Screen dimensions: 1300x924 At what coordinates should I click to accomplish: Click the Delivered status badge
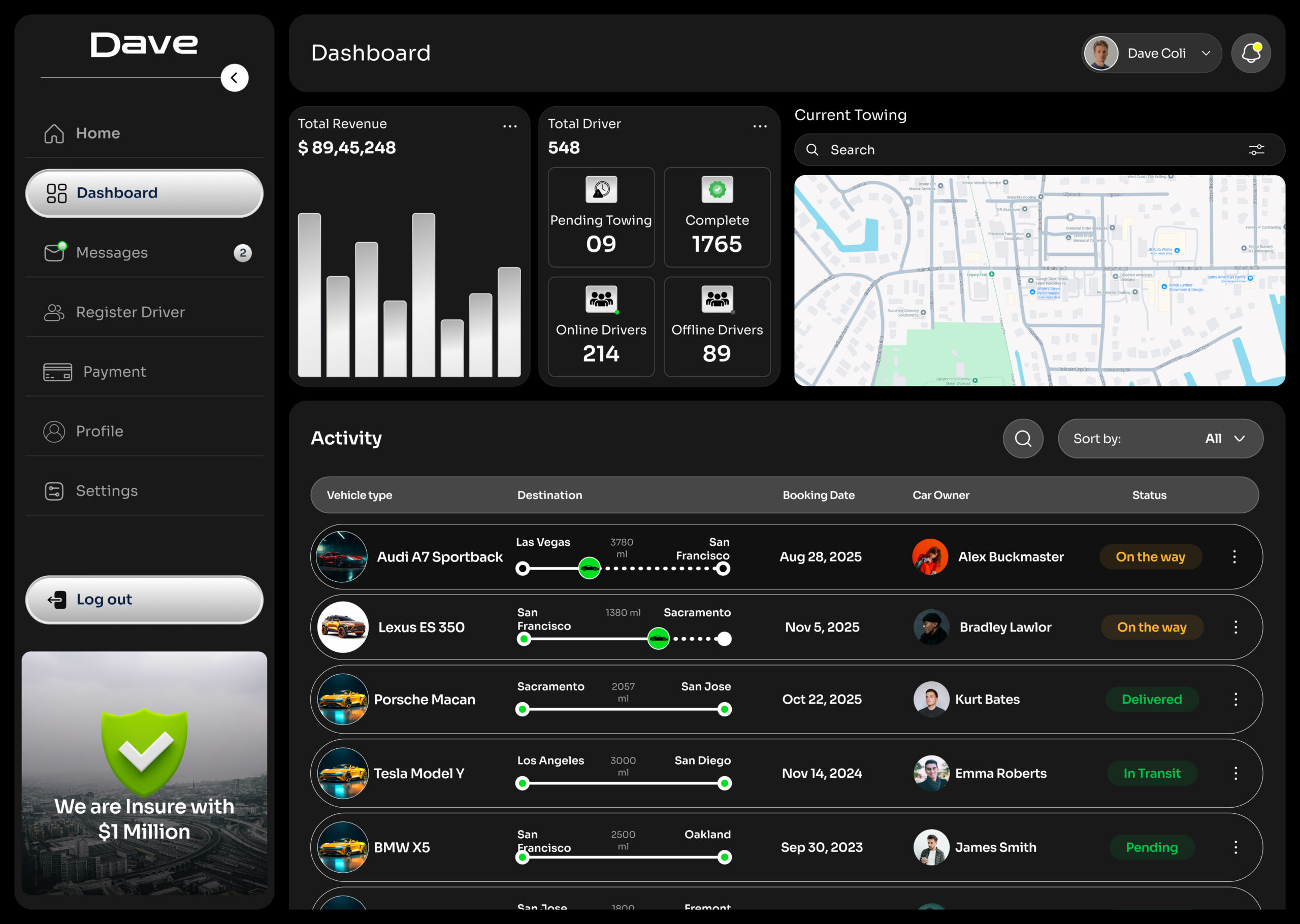(1152, 699)
